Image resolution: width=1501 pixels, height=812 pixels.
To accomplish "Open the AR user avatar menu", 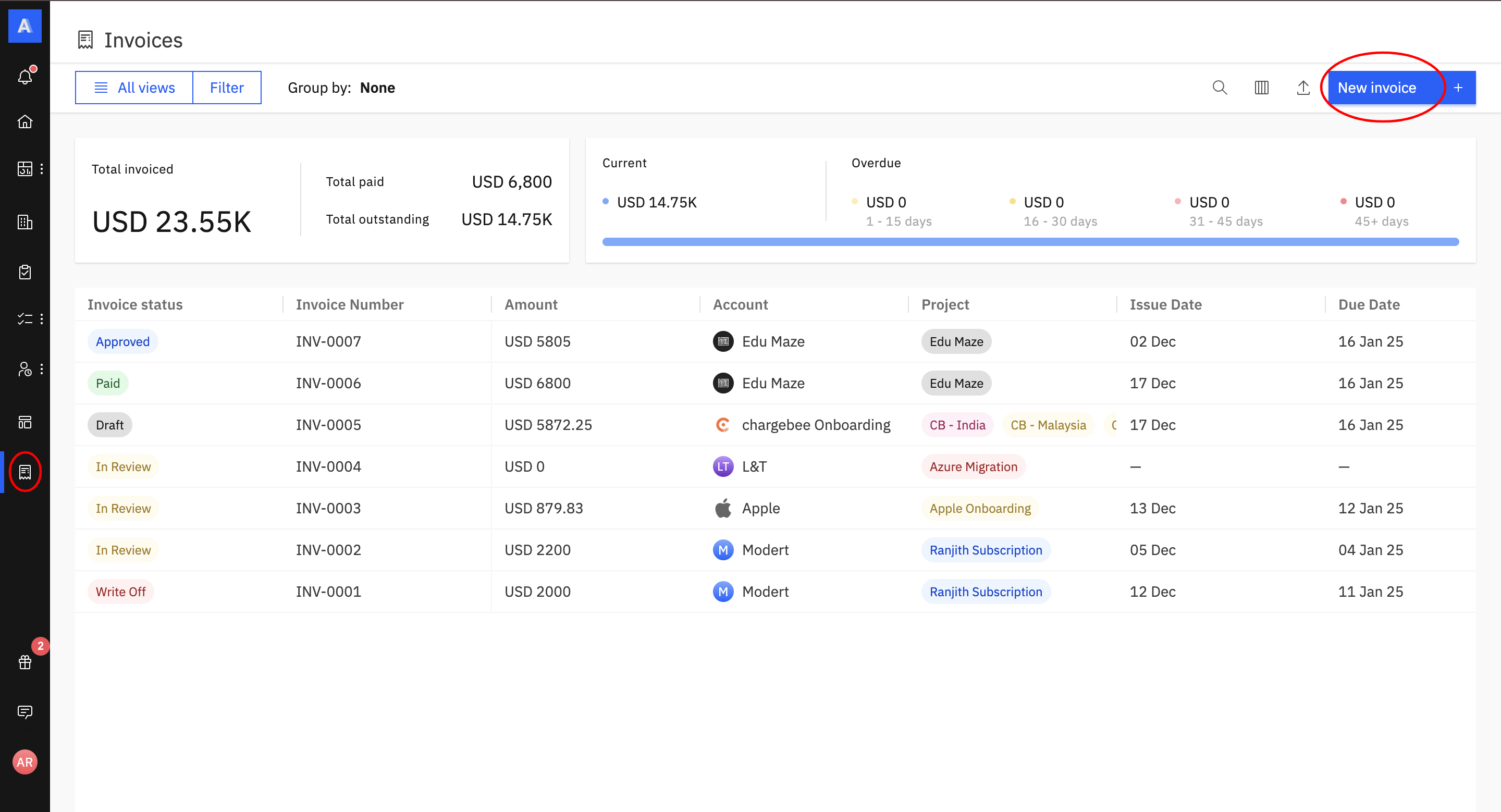I will 24,762.
